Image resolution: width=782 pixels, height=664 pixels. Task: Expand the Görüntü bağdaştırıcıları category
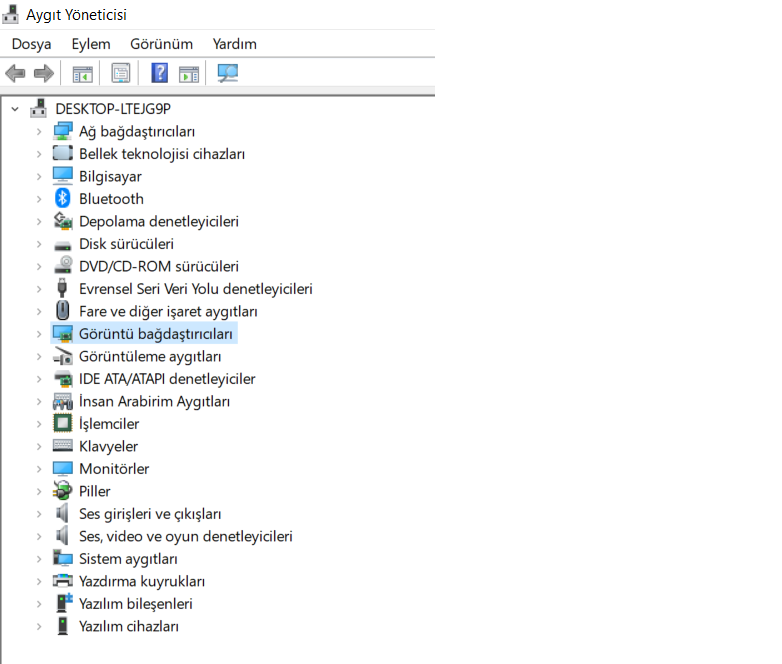[39, 334]
